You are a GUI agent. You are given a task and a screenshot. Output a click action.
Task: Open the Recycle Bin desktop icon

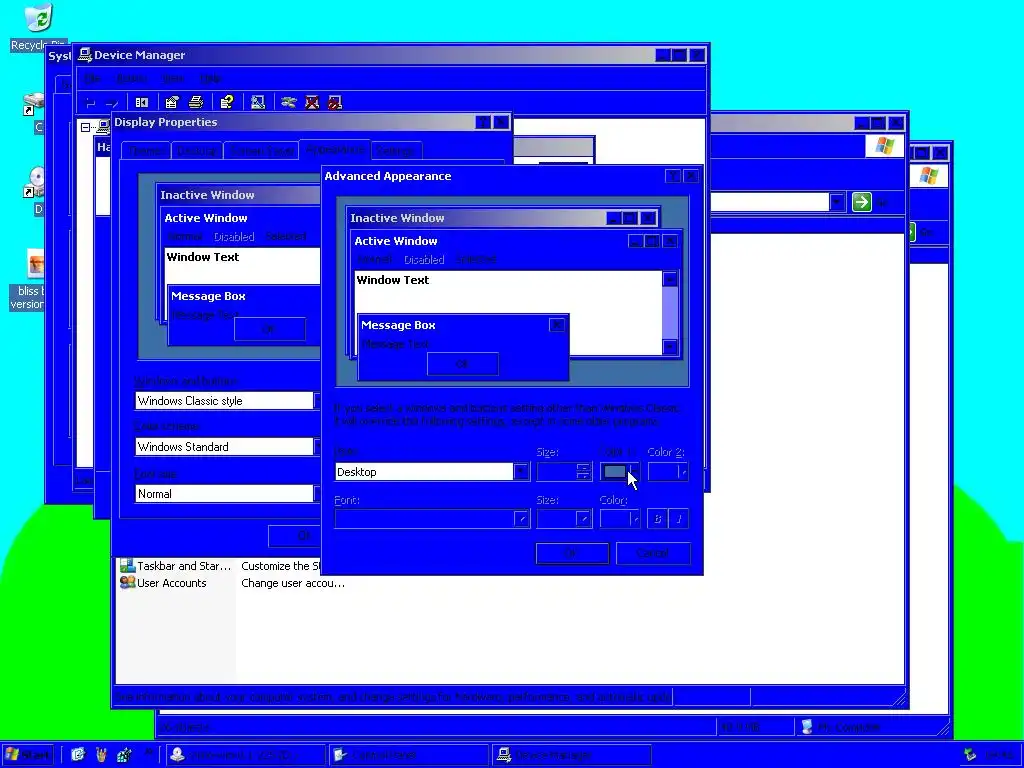39,18
